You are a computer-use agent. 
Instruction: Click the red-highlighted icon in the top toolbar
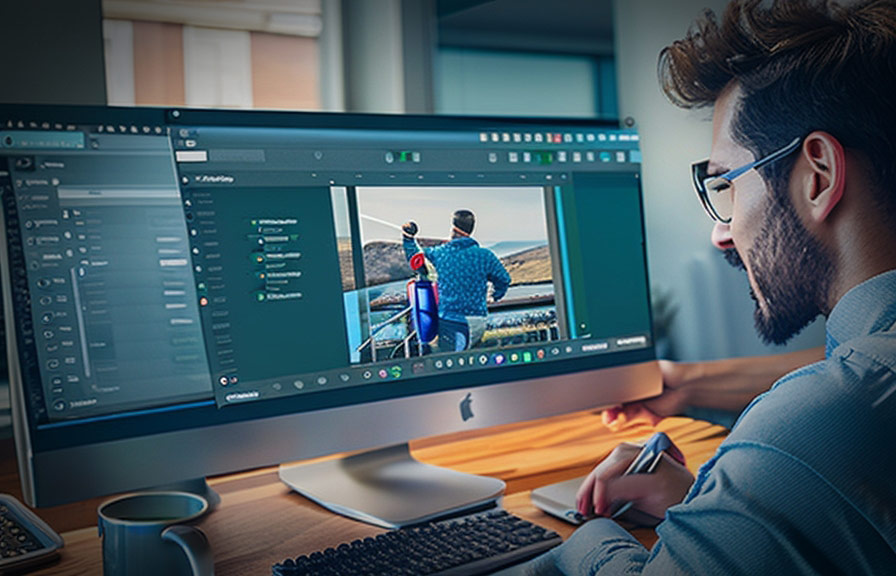[557, 137]
